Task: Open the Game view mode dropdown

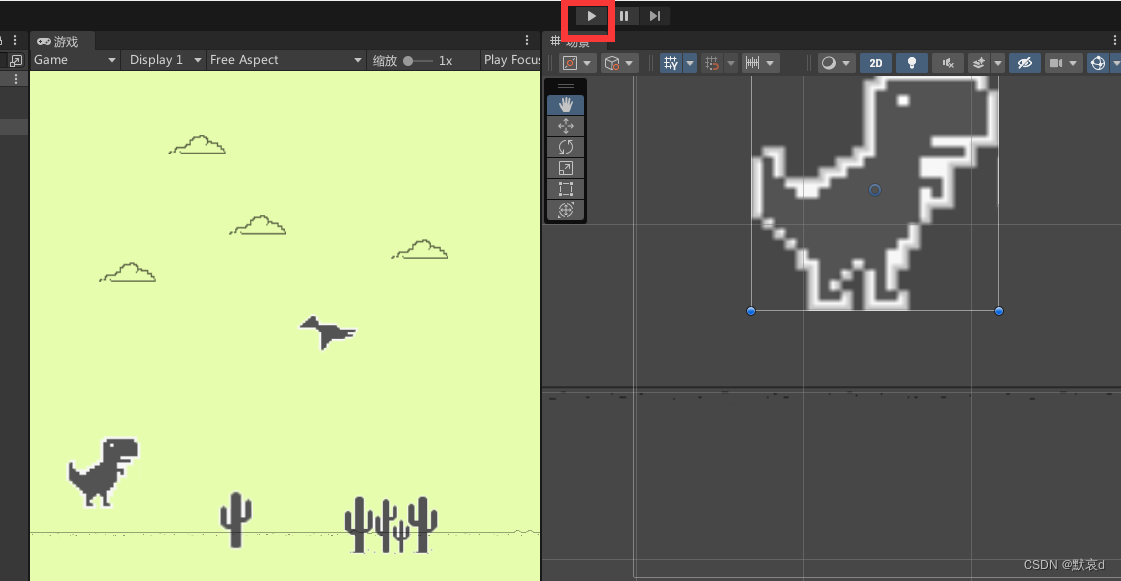Action: 74,60
